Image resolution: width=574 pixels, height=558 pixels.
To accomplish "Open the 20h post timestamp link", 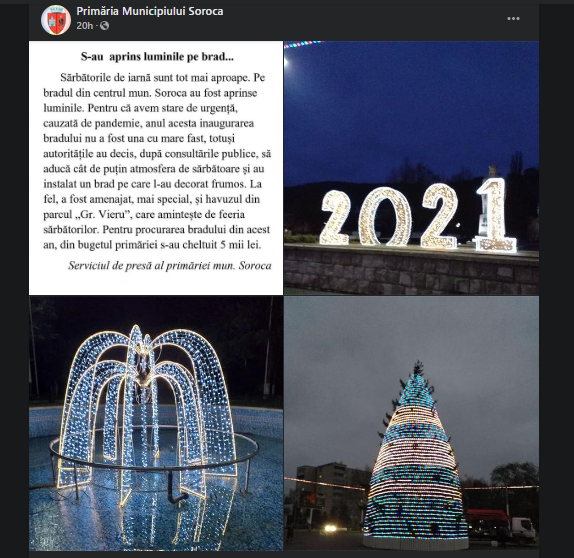I will (x=85, y=26).
